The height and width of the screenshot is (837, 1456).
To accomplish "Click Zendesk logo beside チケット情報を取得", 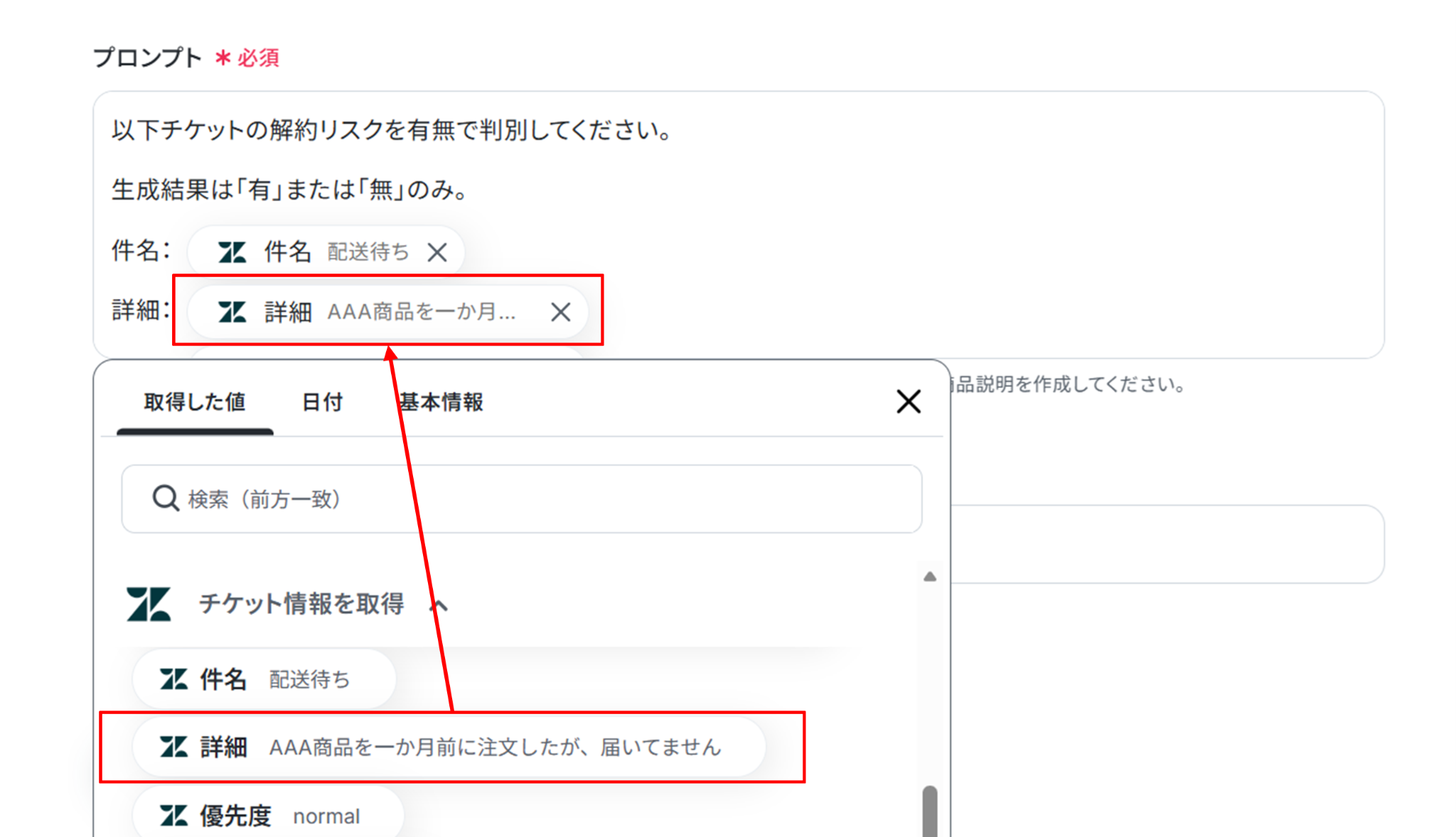I will (149, 604).
